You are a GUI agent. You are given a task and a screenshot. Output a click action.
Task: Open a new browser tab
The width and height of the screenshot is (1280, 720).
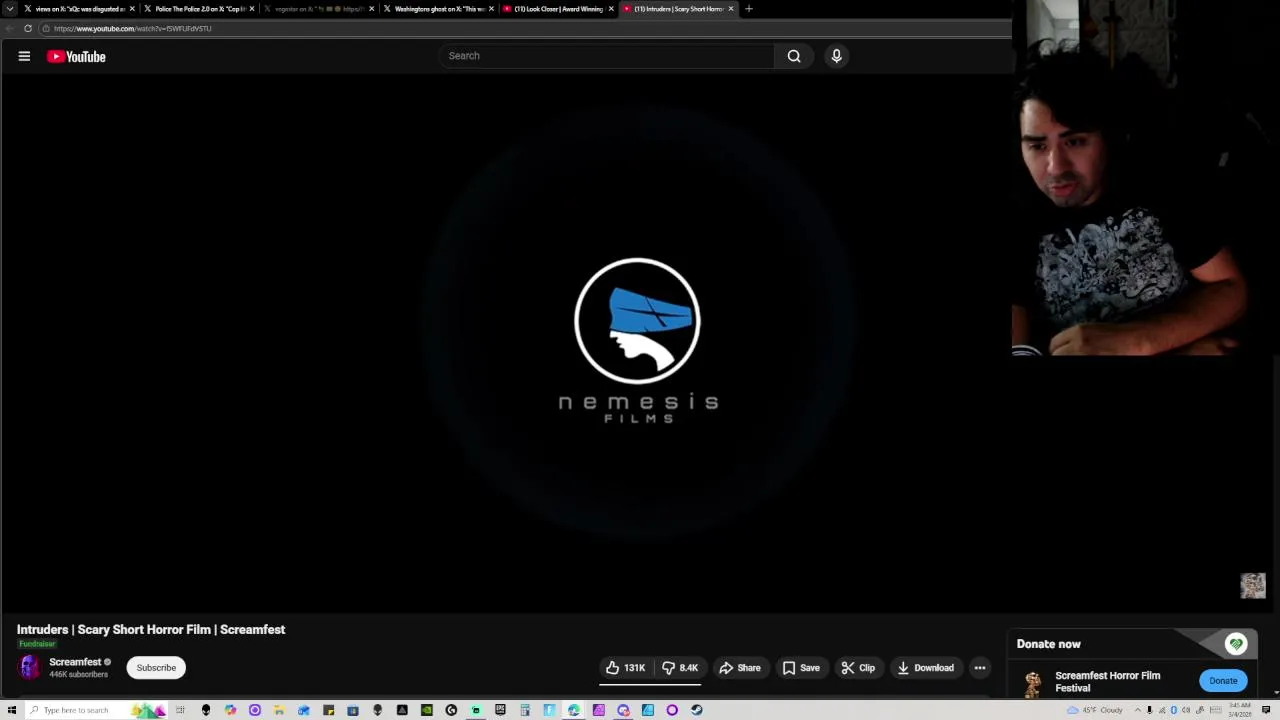pos(749,9)
